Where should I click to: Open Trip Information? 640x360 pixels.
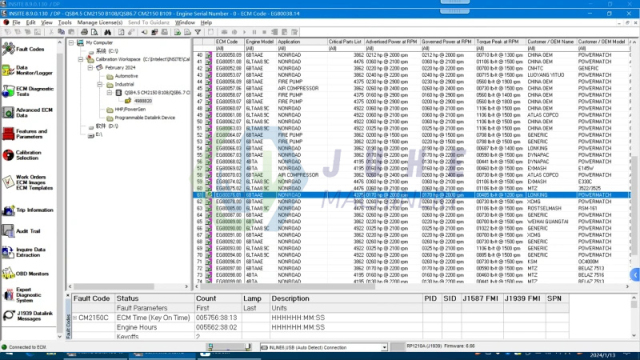[28, 210]
